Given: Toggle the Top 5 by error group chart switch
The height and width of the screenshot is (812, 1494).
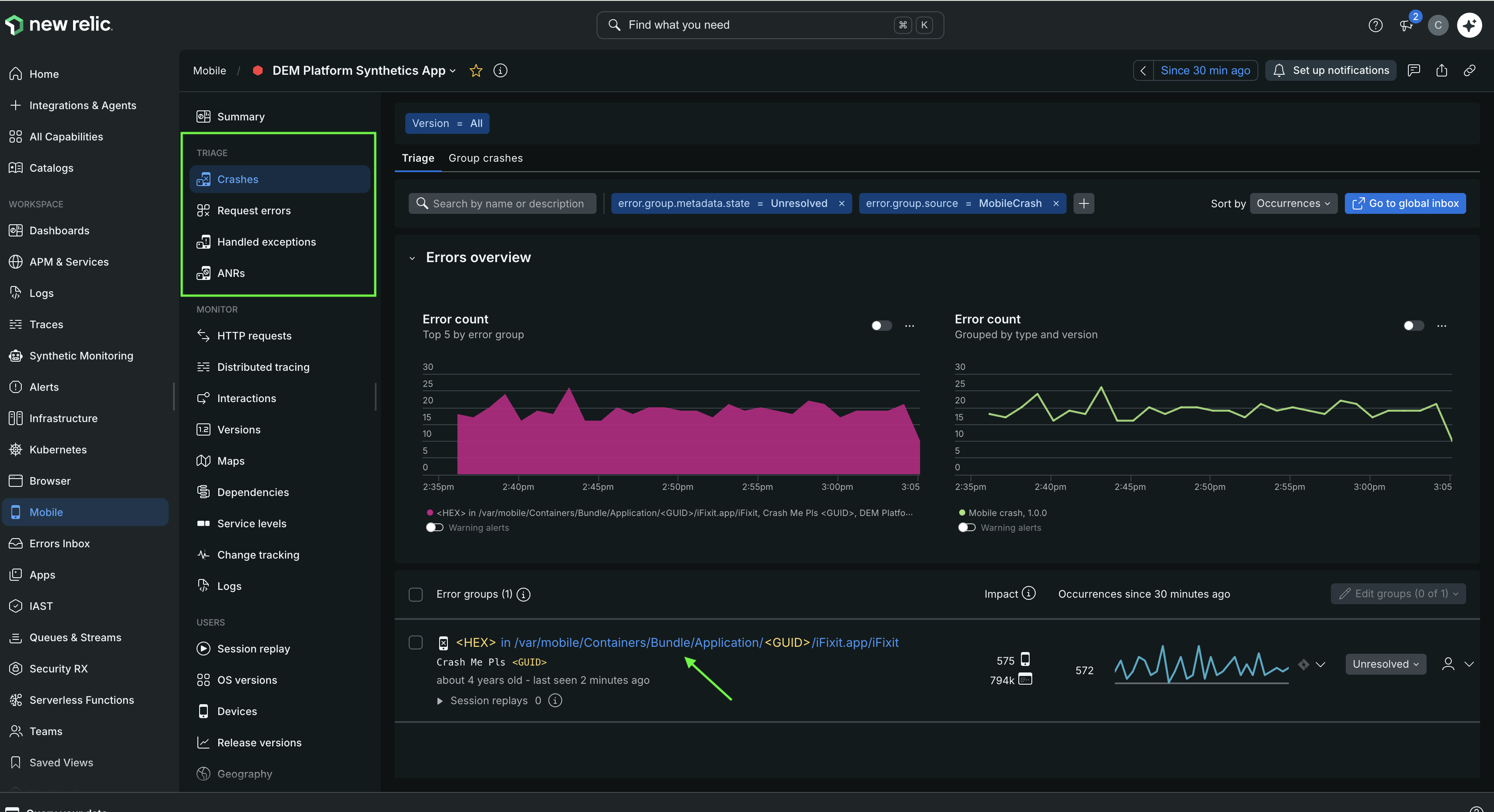Looking at the screenshot, I should click(x=881, y=326).
